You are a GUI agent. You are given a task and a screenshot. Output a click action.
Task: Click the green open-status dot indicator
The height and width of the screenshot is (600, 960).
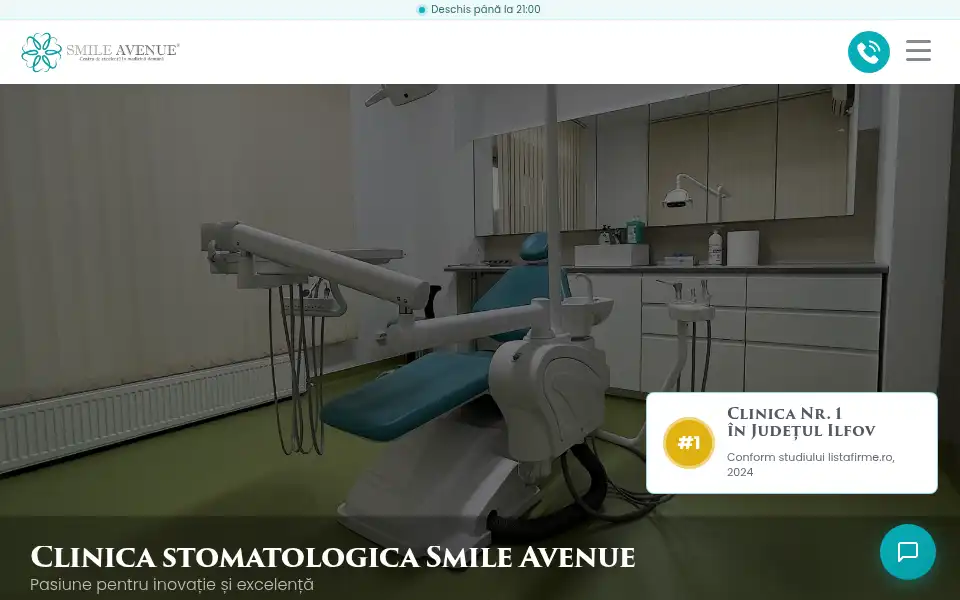[421, 10]
